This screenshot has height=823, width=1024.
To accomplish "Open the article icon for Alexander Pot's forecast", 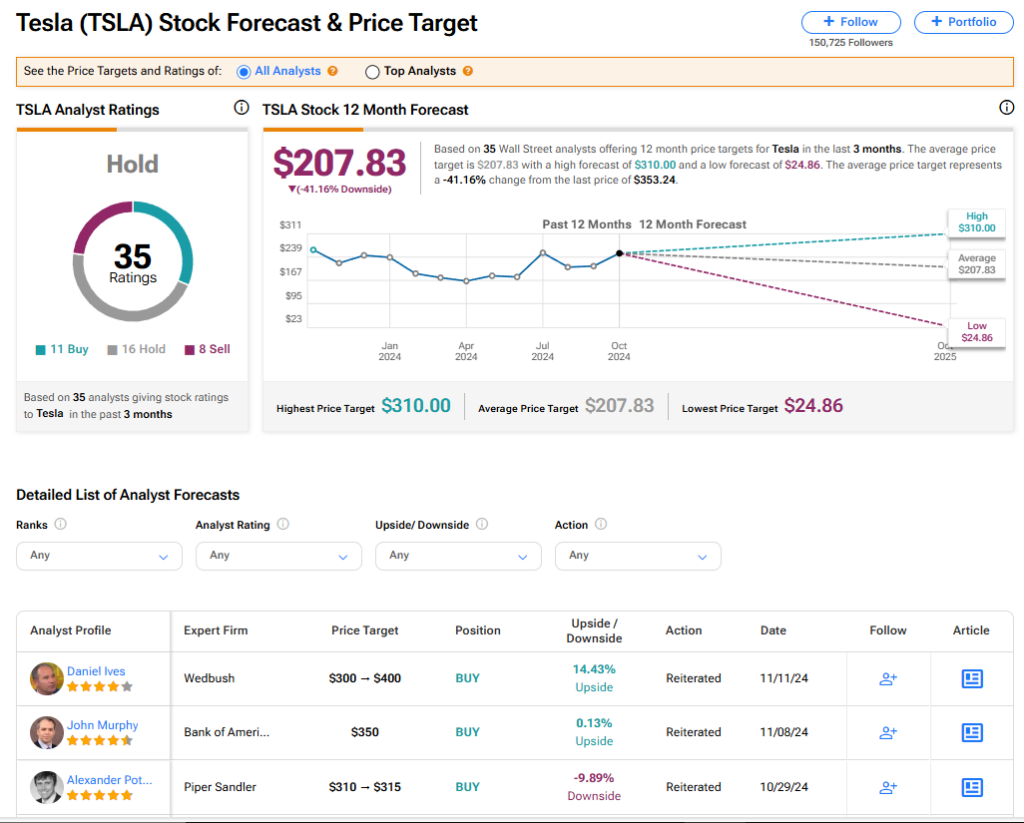I will point(971,787).
